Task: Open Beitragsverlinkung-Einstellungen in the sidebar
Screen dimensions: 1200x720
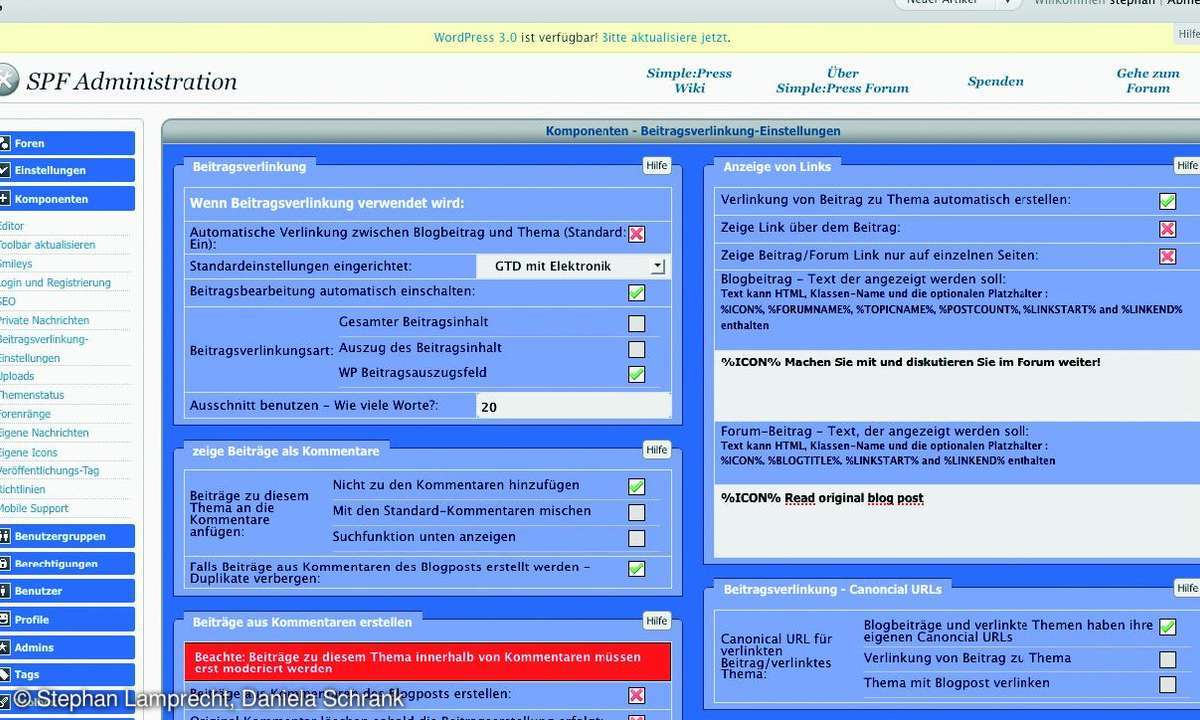Action: click(x=44, y=348)
